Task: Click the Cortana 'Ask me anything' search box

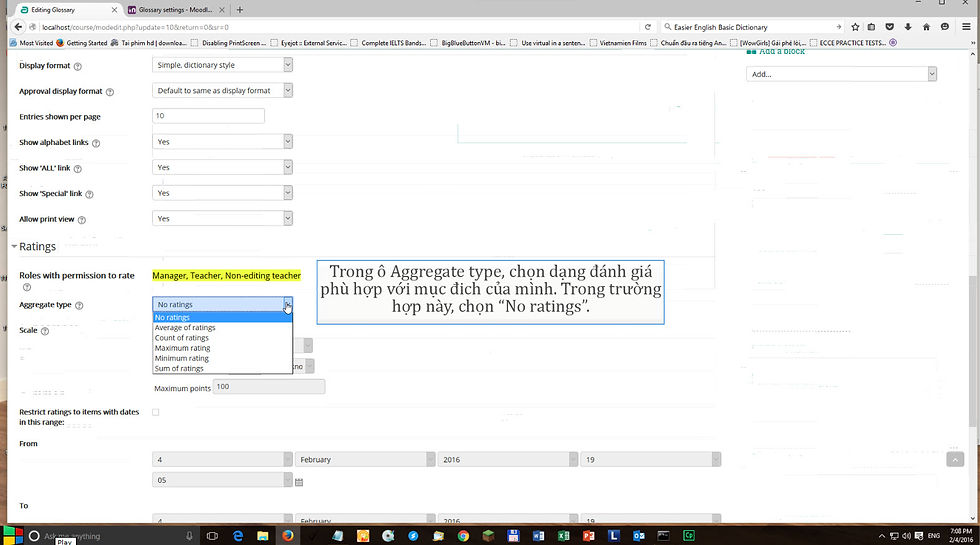Action: [x=112, y=536]
